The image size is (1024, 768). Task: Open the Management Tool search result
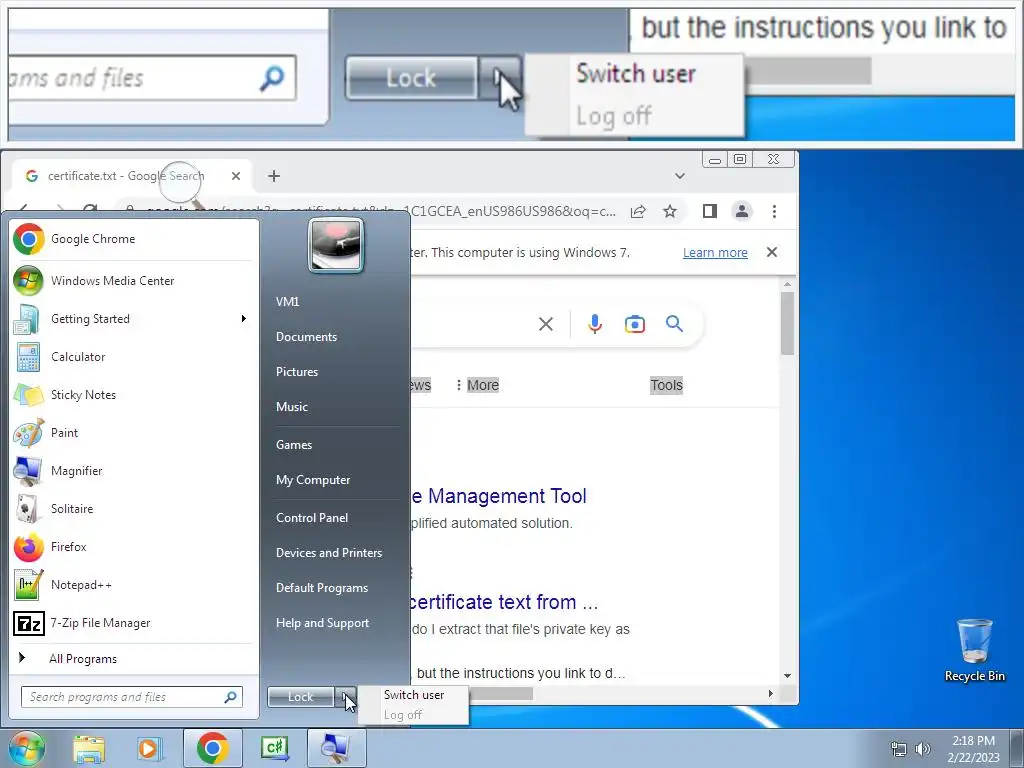click(x=499, y=496)
